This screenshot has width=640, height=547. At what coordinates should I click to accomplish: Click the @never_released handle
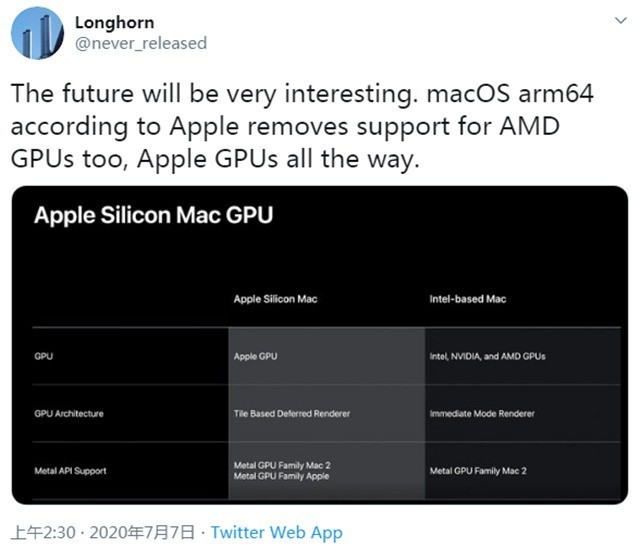[x=141, y=43]
